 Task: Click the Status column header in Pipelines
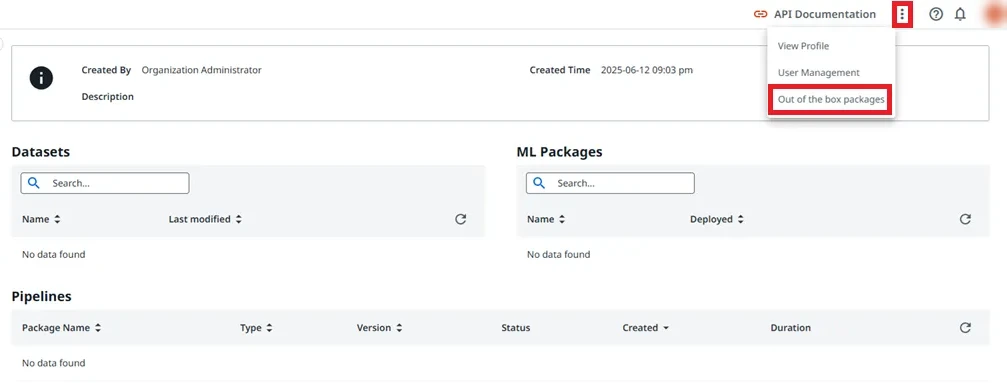516,328
